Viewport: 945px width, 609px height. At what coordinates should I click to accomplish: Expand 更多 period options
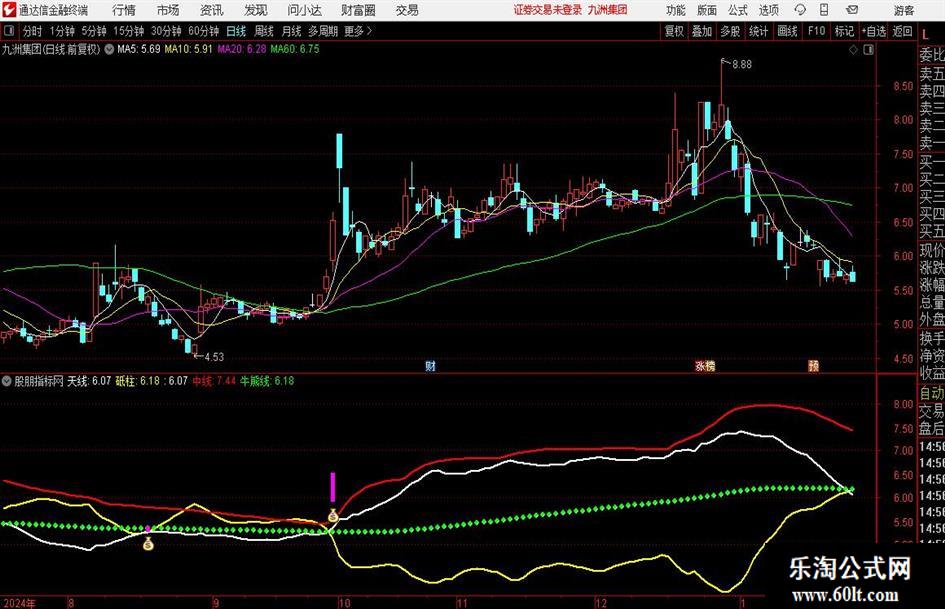tap(359, 31)
